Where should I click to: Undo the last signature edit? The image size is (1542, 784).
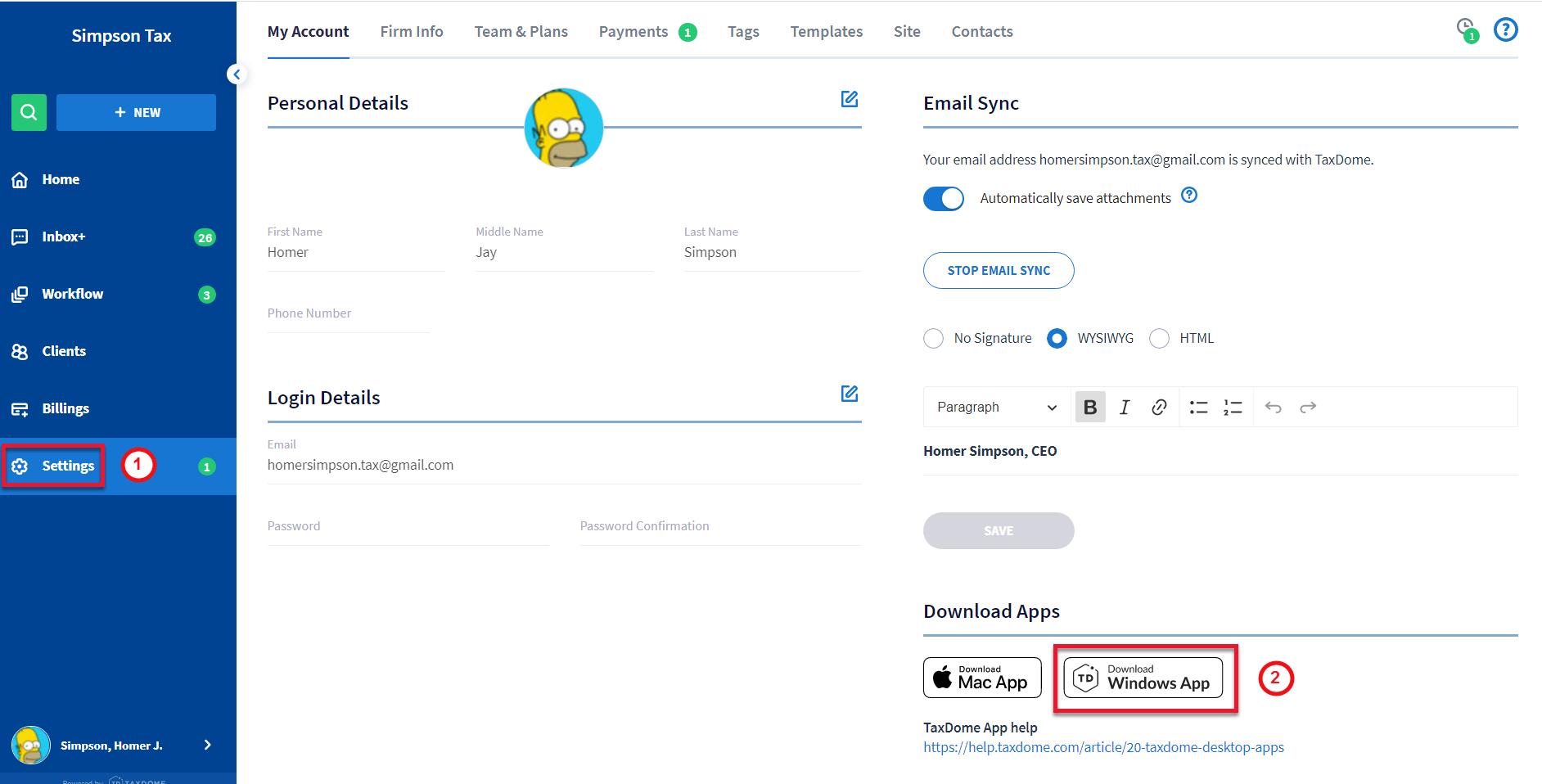point(1273,407)
